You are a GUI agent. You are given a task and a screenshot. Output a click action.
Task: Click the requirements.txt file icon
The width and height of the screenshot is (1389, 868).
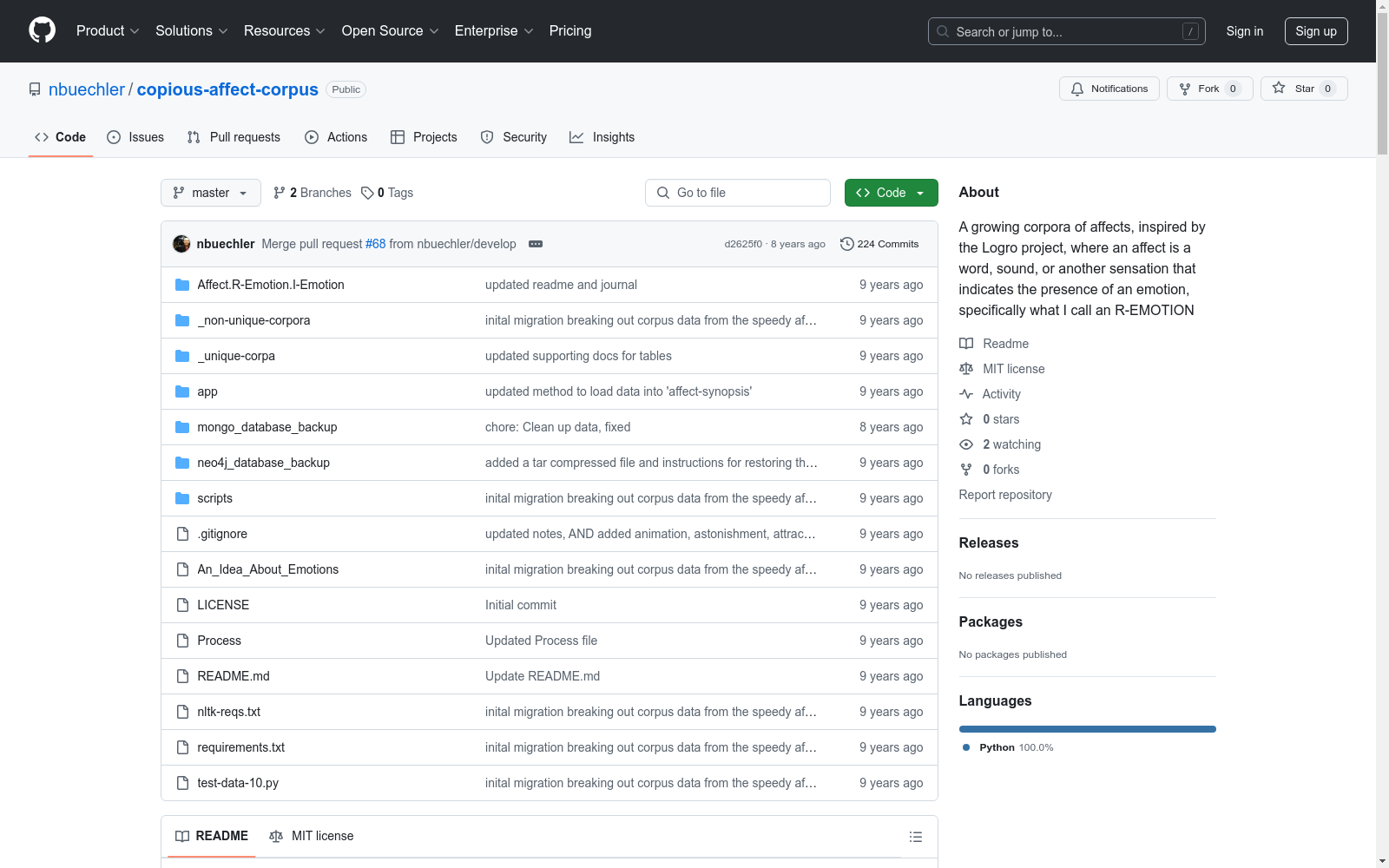182,747
